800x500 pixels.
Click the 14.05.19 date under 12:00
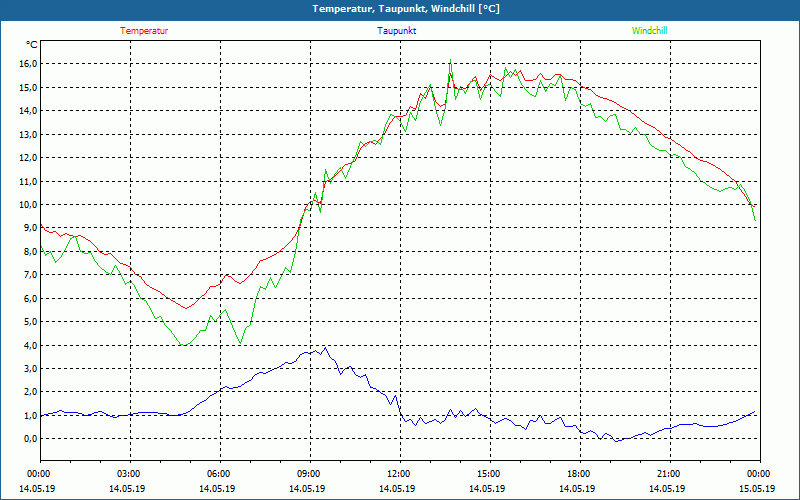click(x=397, y=488)
